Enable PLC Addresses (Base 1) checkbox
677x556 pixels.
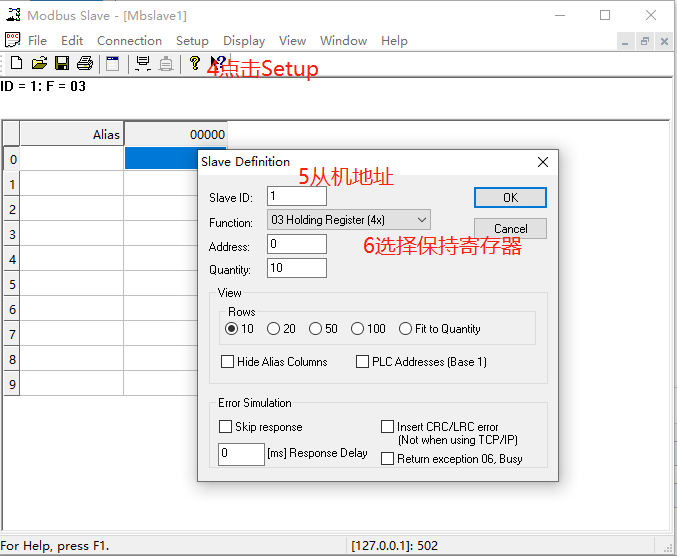pos(362,361)
